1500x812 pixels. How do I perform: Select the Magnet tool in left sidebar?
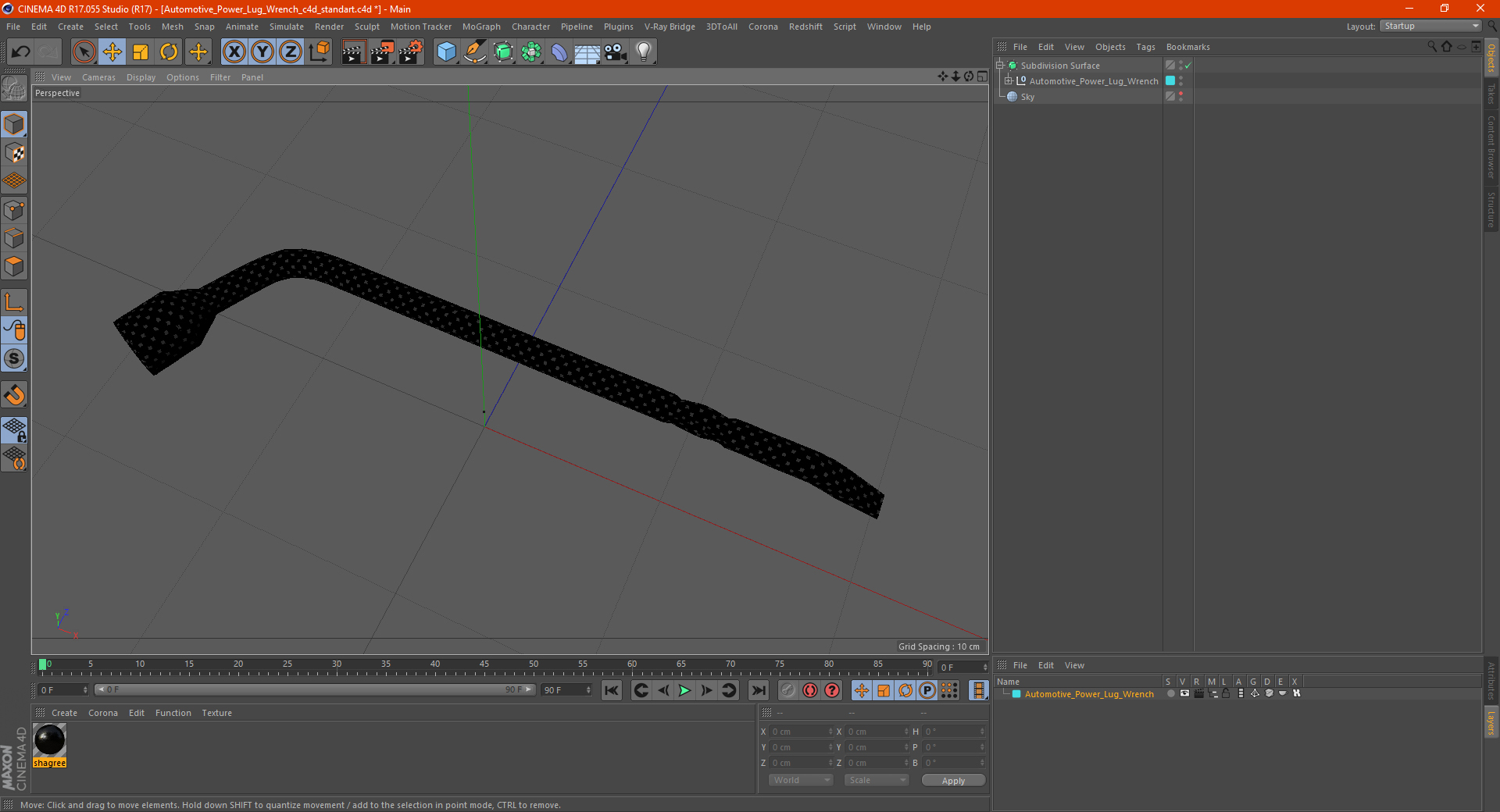click(x=14, y=395)
